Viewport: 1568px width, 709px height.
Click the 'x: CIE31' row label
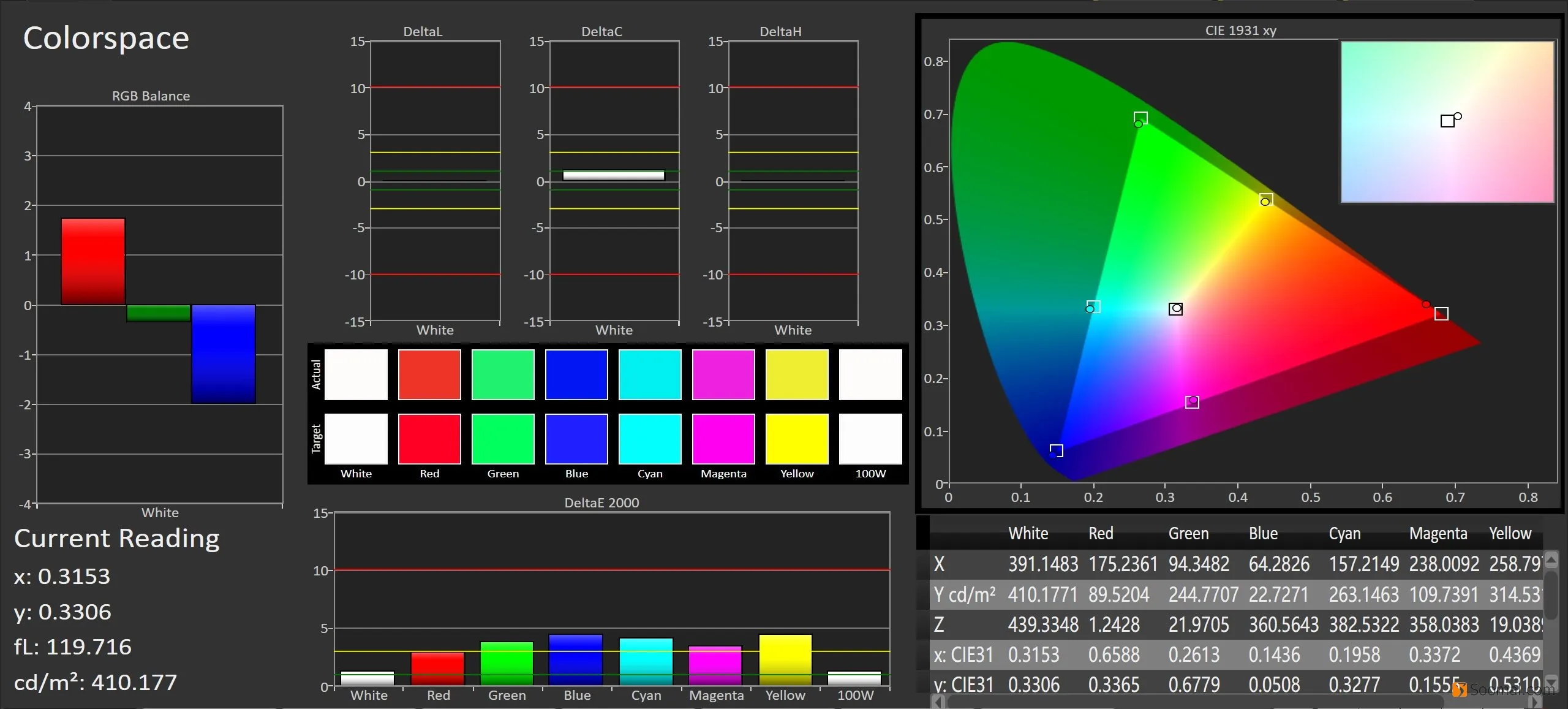click(963, 655)
